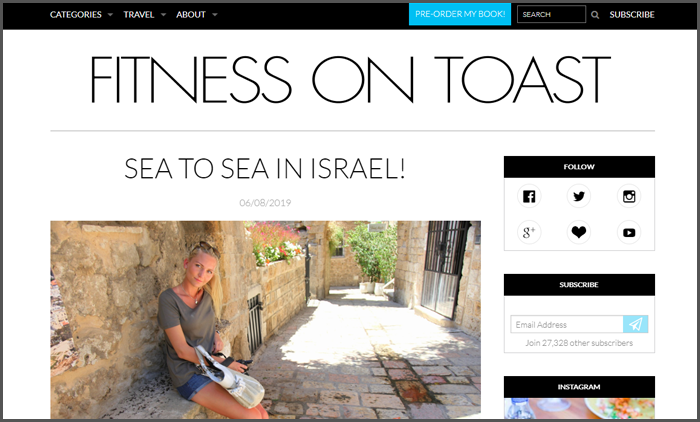The height and width of the screenshot is (422, 700).
Task: Open the Travel menu item
Action: (138, 15)
